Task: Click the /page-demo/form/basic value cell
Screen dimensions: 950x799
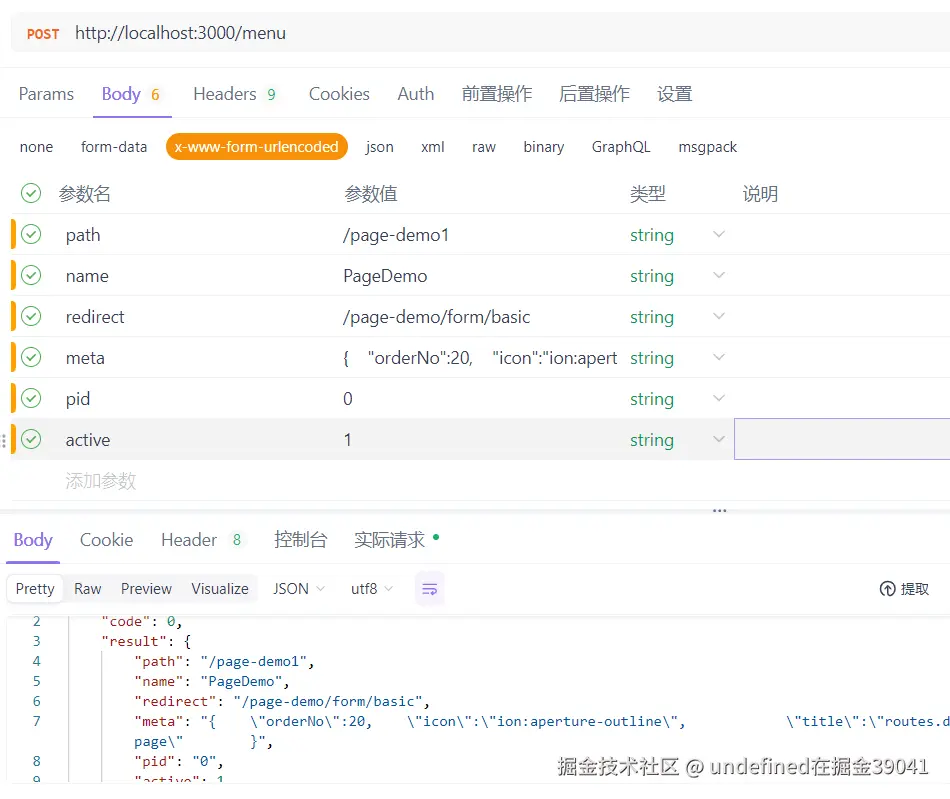Action: coord(436,317)
